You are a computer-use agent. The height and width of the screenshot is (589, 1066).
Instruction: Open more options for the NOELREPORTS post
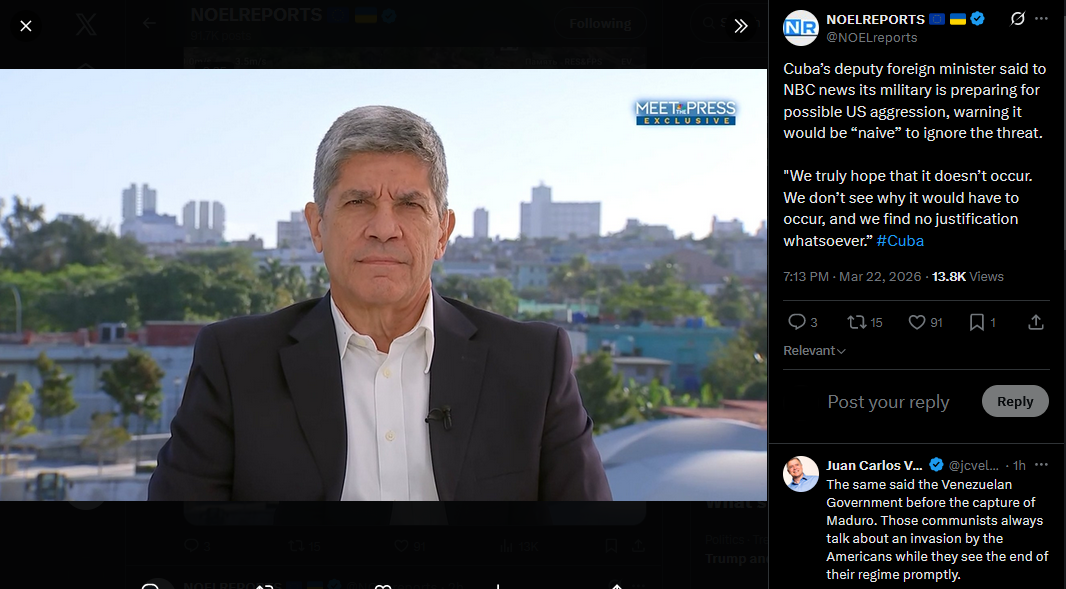(1042, 18)
